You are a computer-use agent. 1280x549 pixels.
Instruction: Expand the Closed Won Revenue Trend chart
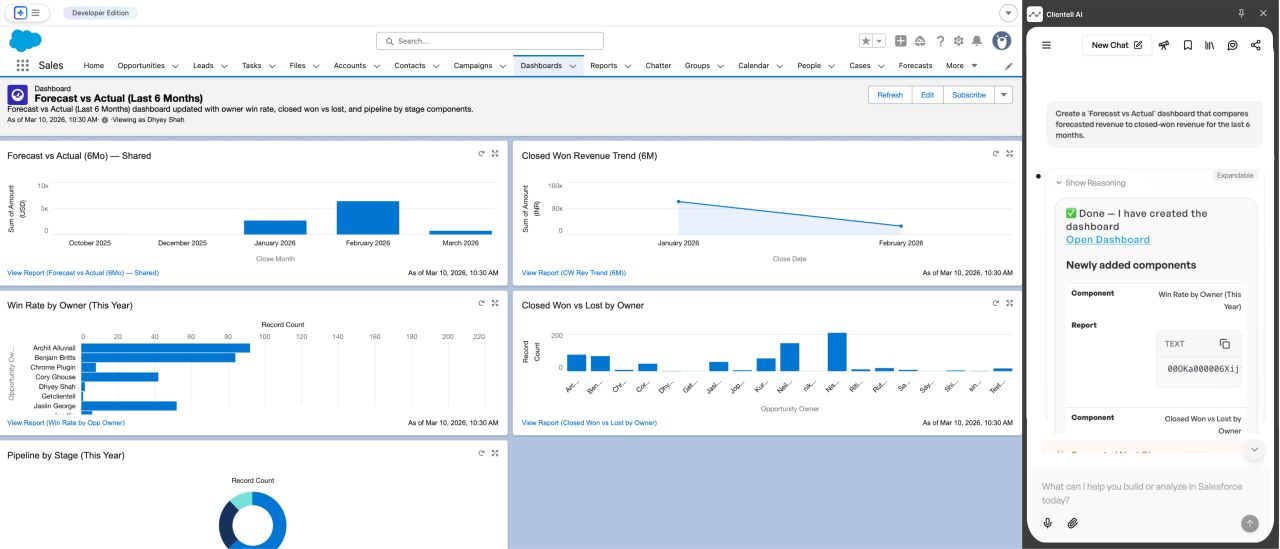coord(1009,154)
